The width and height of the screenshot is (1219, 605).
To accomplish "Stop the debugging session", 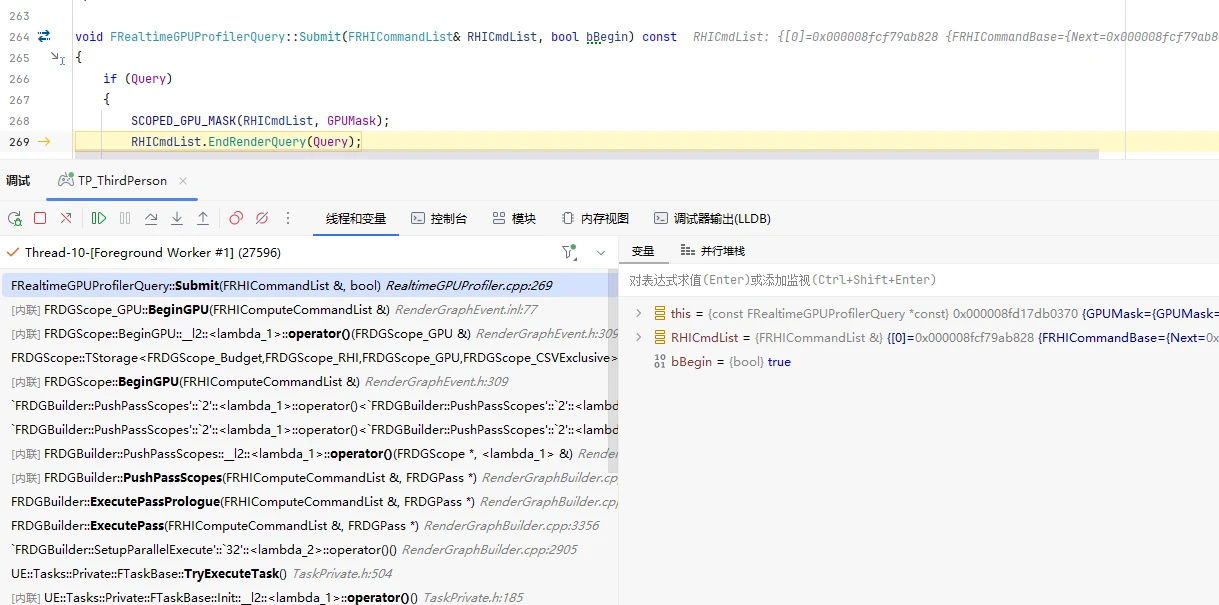I will point(40,218).
